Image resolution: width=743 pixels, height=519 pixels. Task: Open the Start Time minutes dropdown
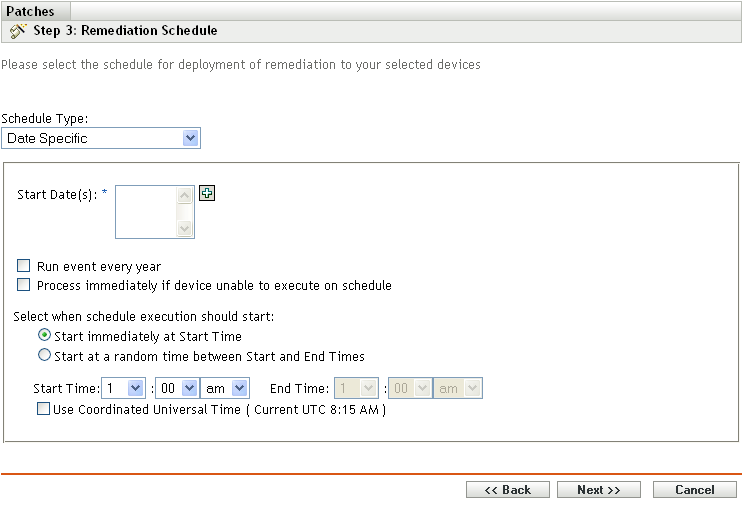coord(177,388)
